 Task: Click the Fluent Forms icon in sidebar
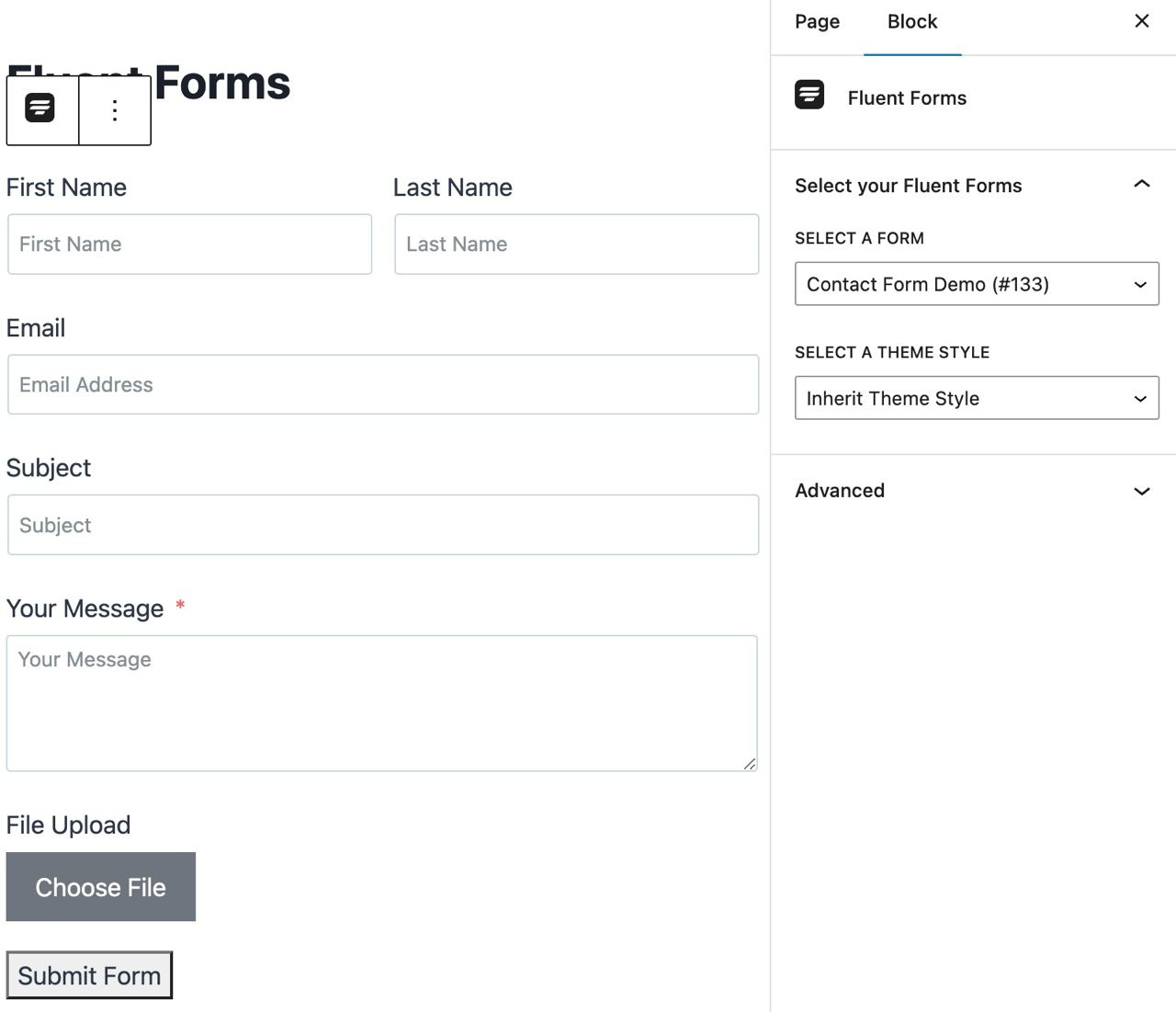[x=809, y=96]
